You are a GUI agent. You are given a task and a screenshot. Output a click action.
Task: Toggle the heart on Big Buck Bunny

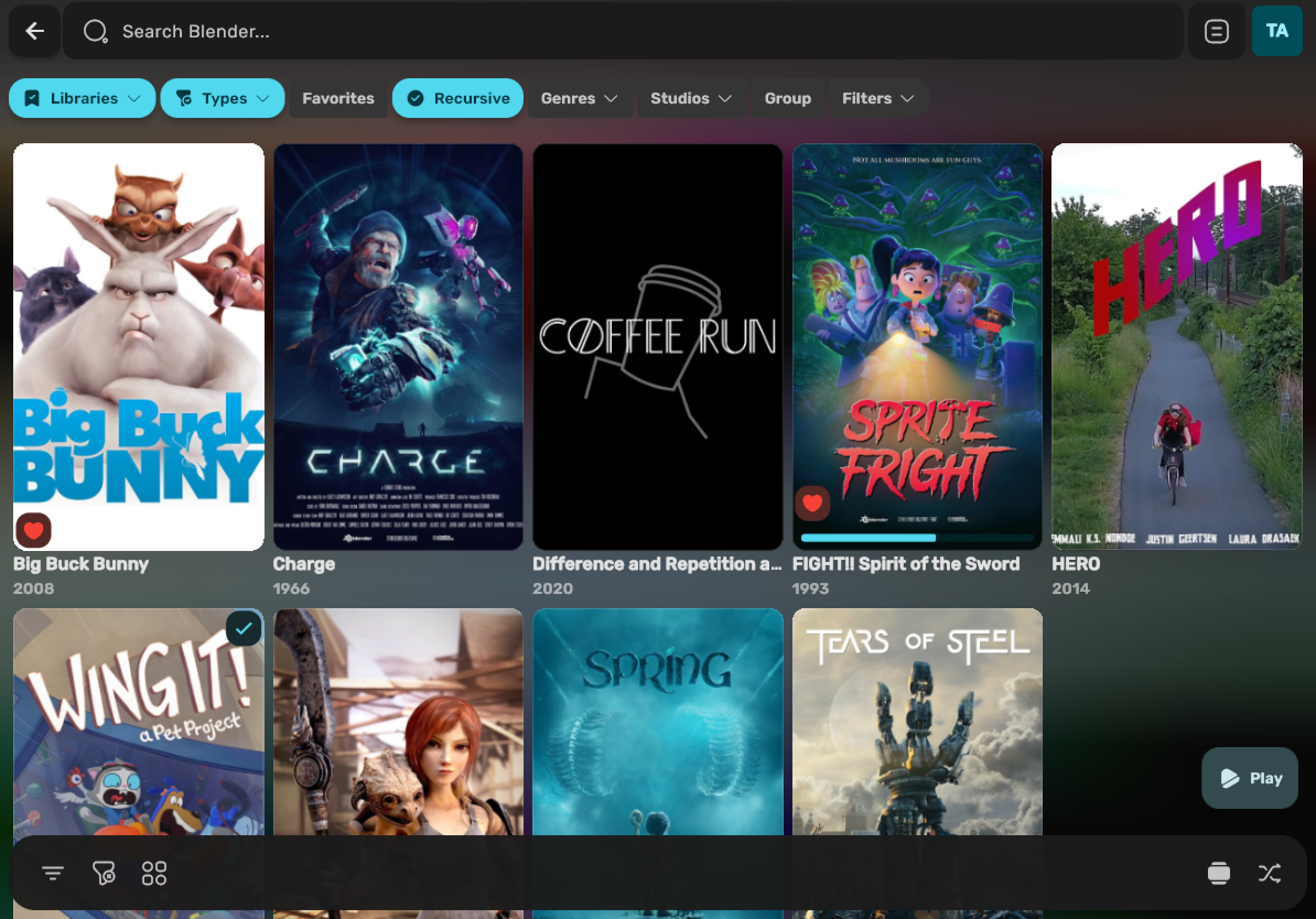tap(33, 530)
